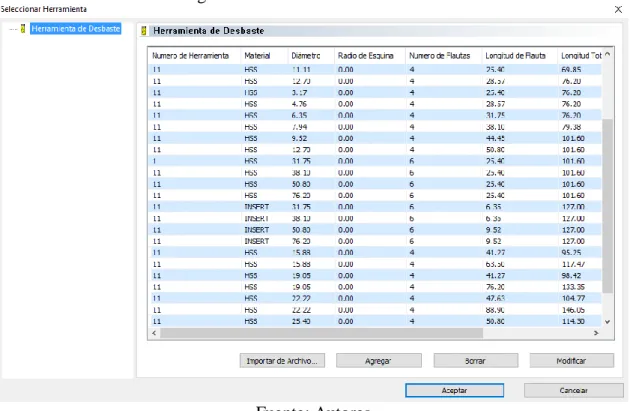Image resolution: width=630 pixels, height=411 pixels.
Task: Open the Importar de Archivo button
Action: [x=282, y=361]
